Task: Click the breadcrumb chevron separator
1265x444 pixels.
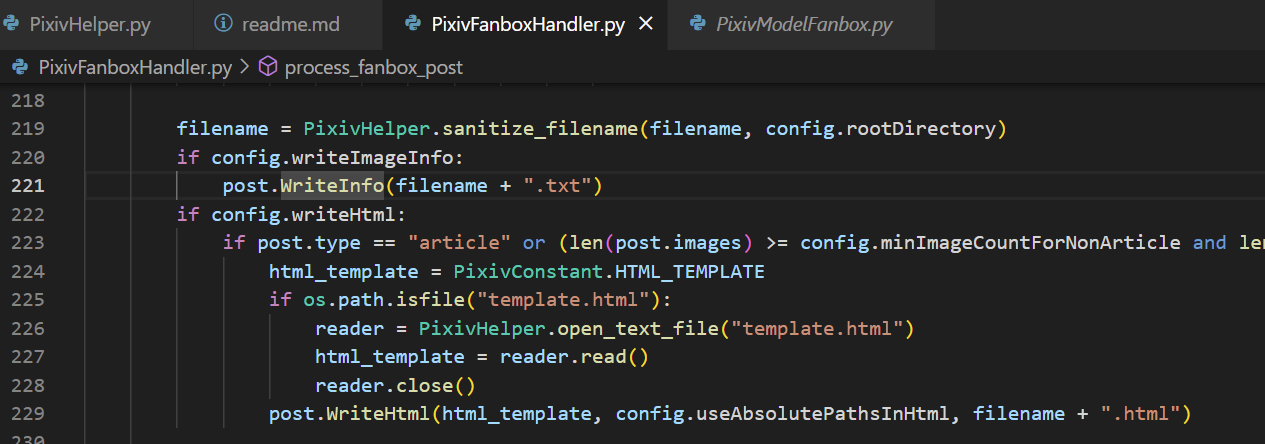Action: pos(245,67)
